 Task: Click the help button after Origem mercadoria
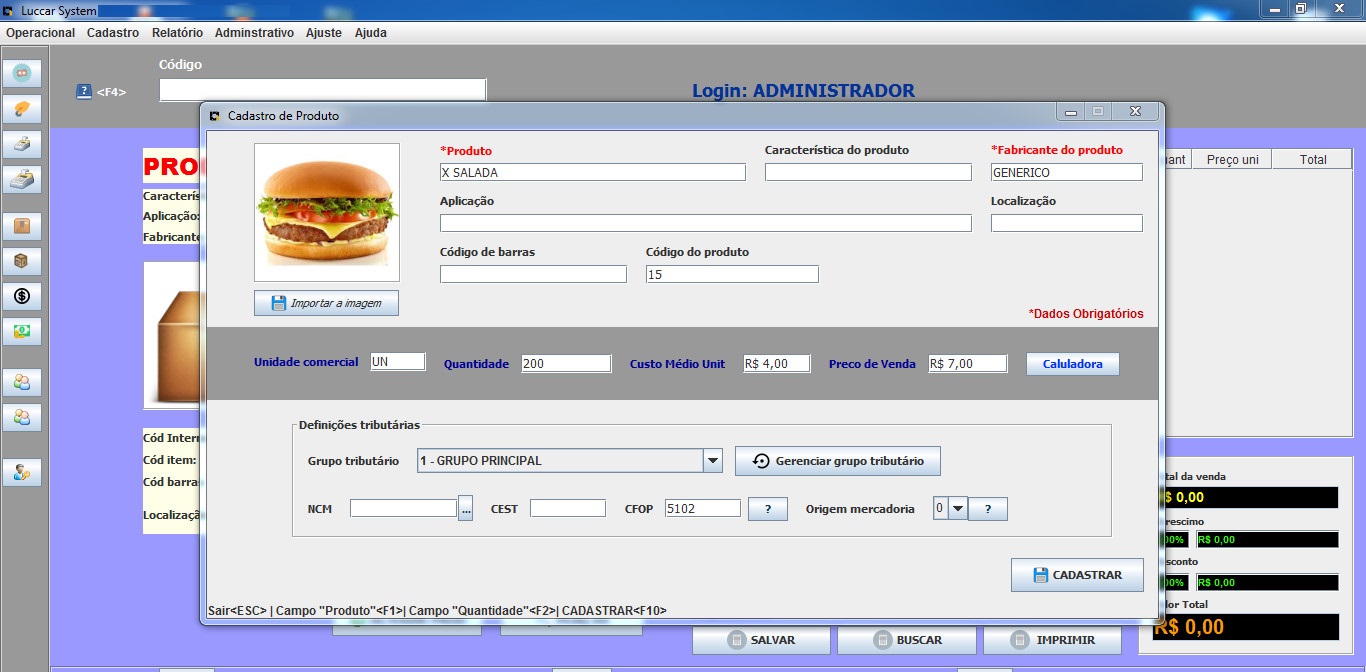988,508
